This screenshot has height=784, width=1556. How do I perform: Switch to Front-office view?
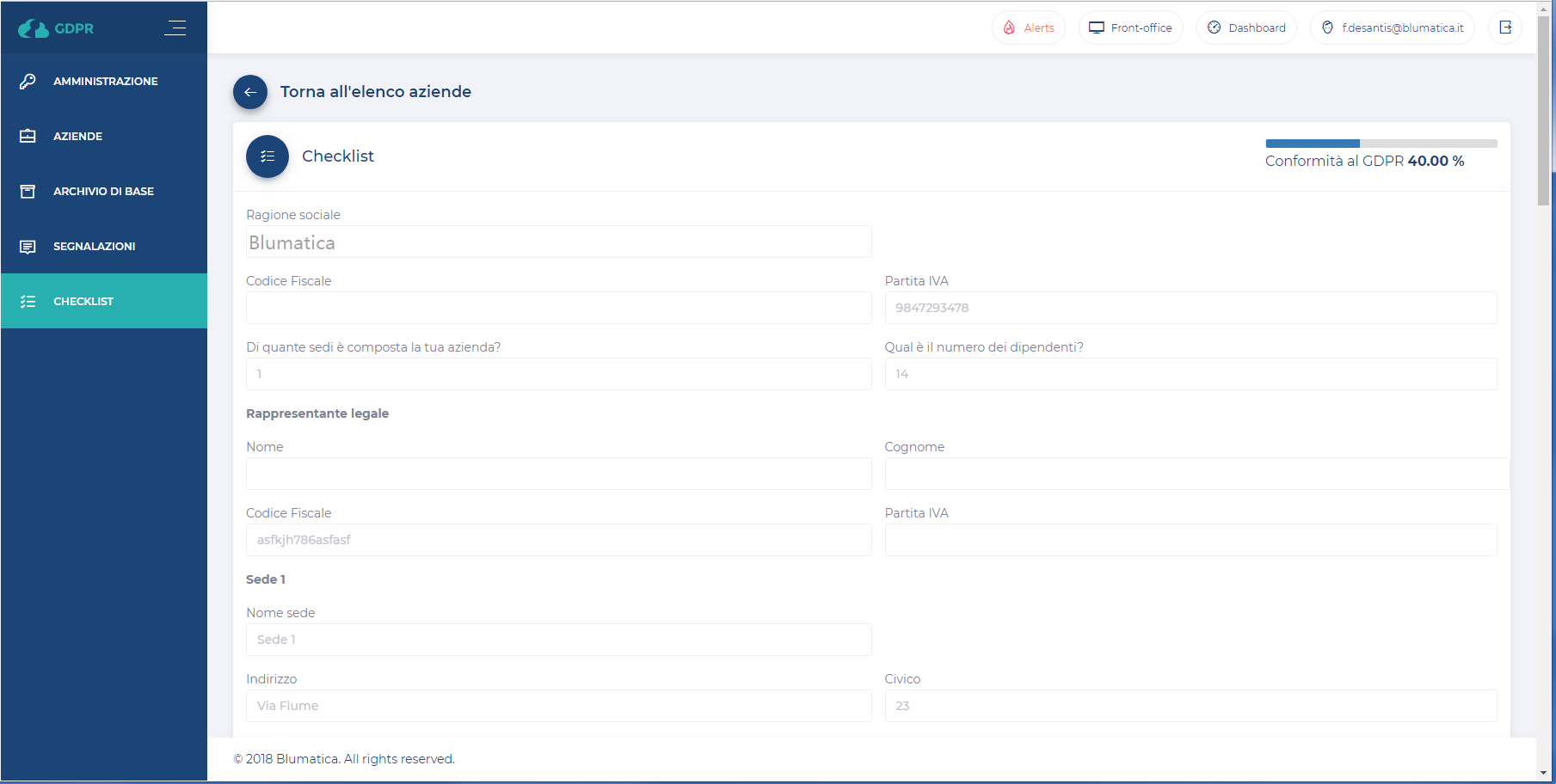[1130, 28]
